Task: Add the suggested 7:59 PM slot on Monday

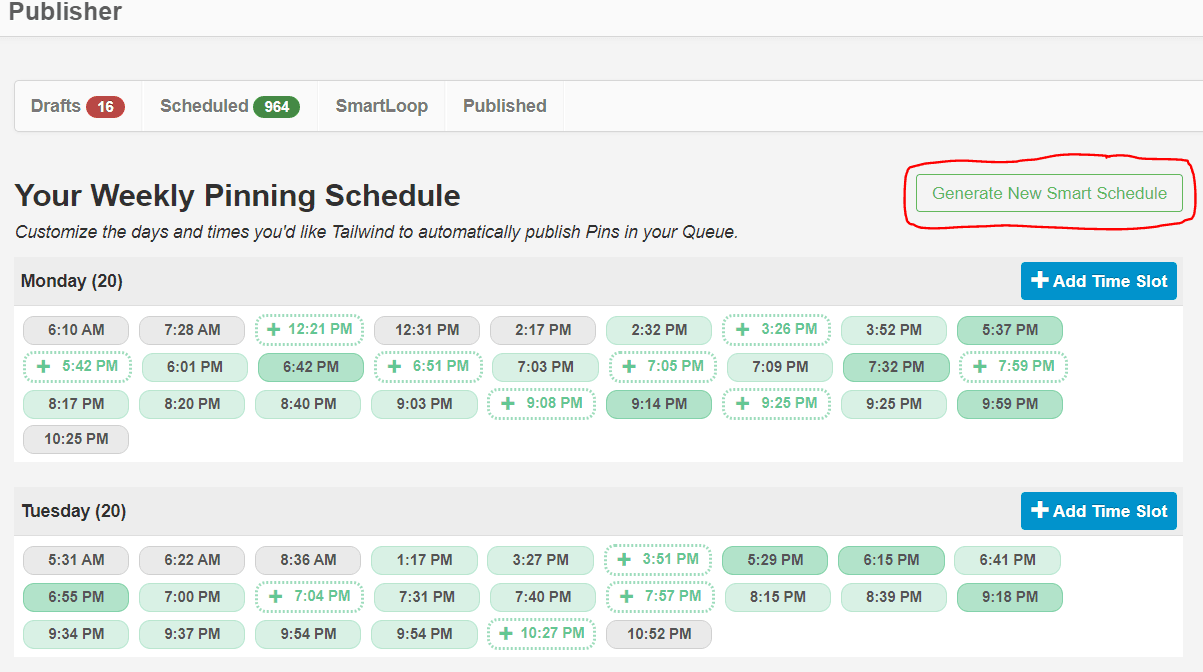Action: click(x=1014, y=367)
